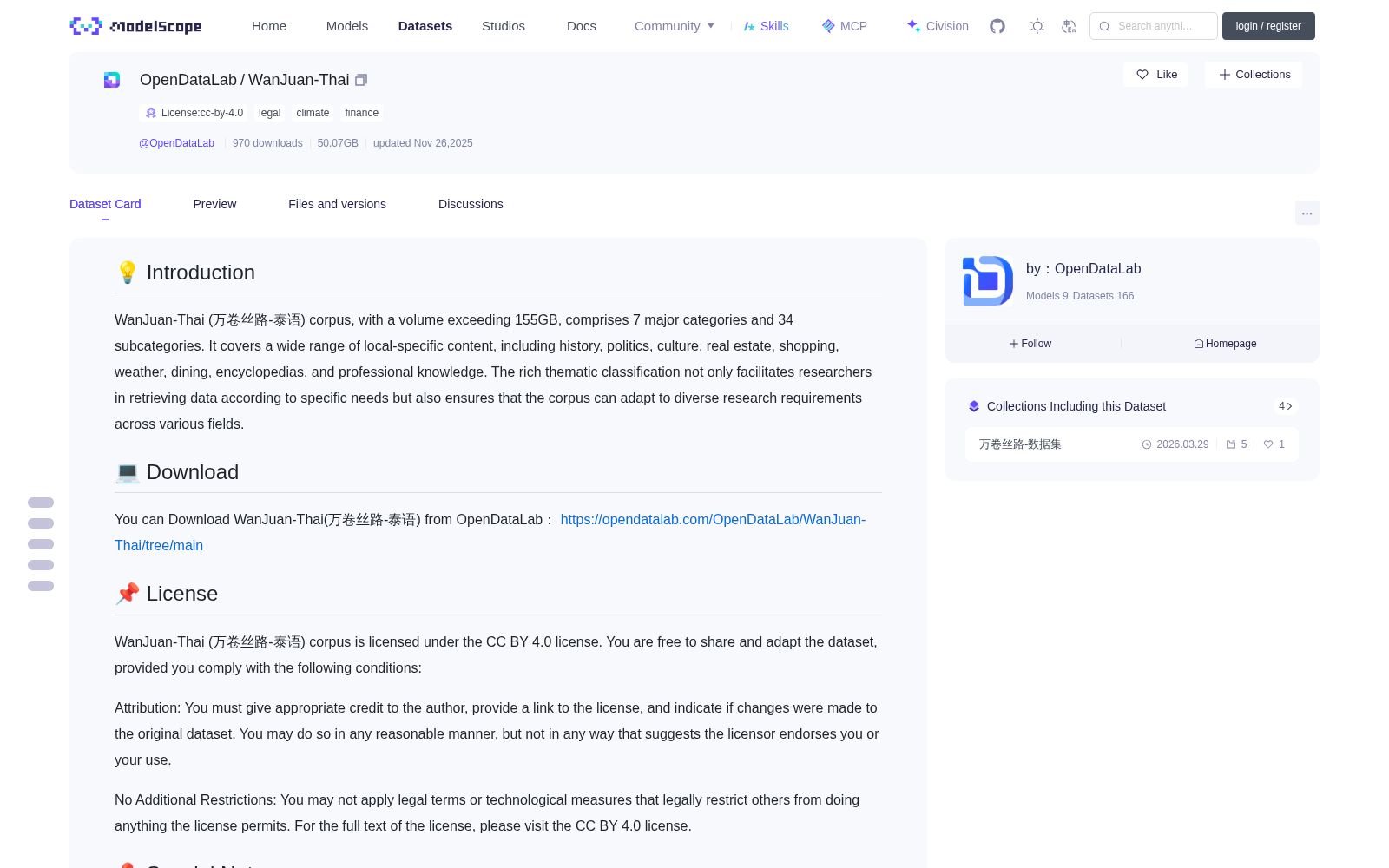
Task: Like this dataset
Action: (1155, 75)
